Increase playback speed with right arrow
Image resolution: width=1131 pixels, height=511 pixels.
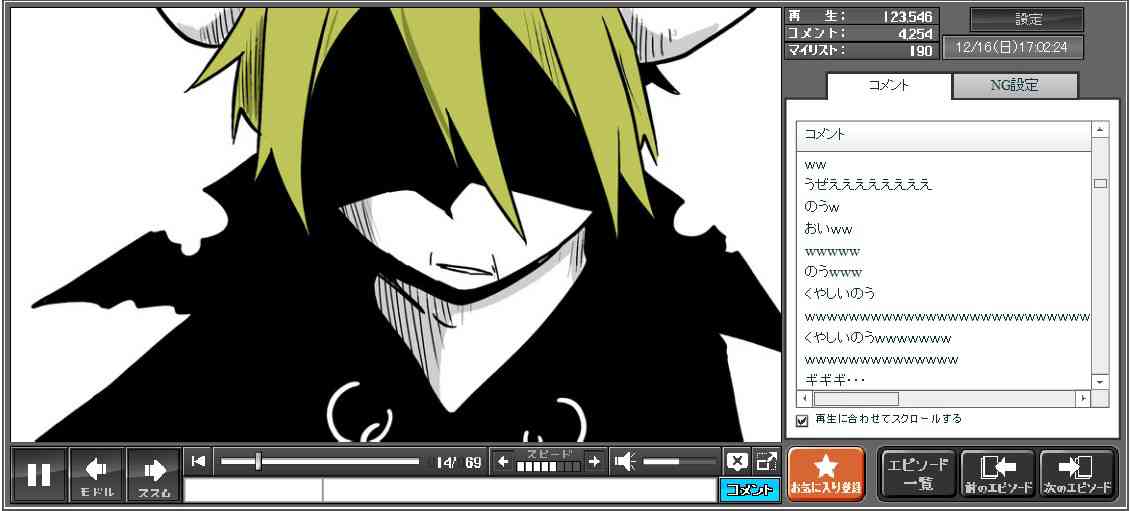[x=594, y=461]
